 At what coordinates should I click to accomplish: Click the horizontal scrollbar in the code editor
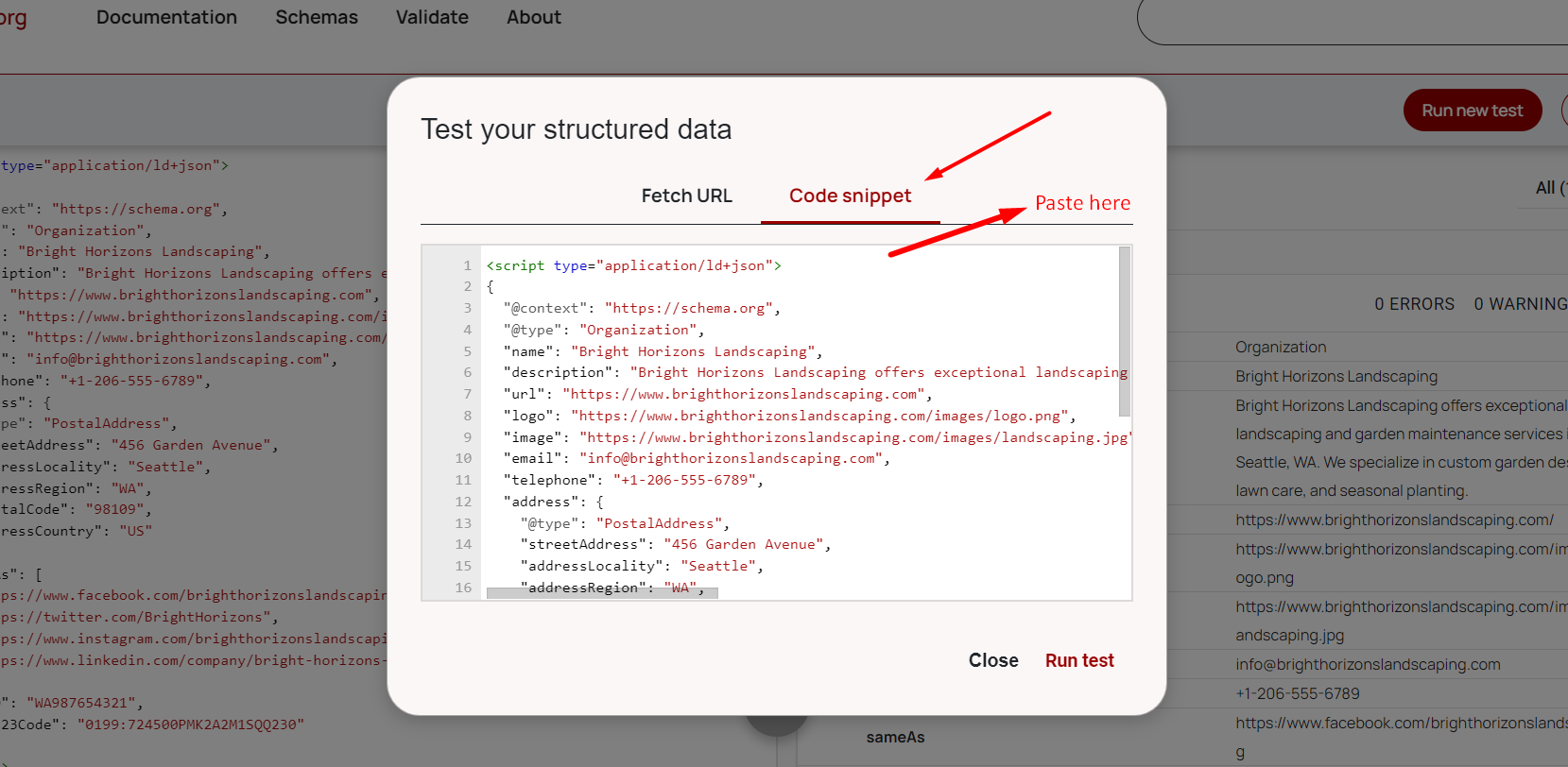coord(602,592)
